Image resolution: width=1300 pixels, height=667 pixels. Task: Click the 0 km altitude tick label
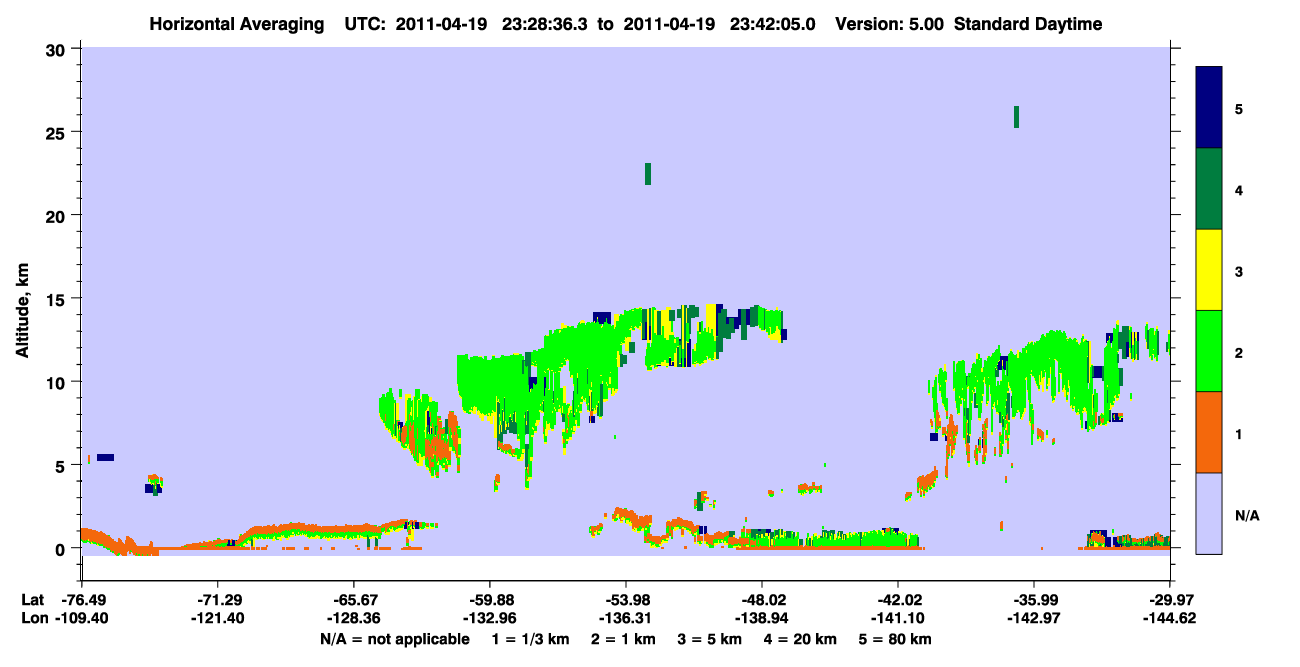pyautogui.click(x=61, y=548)
